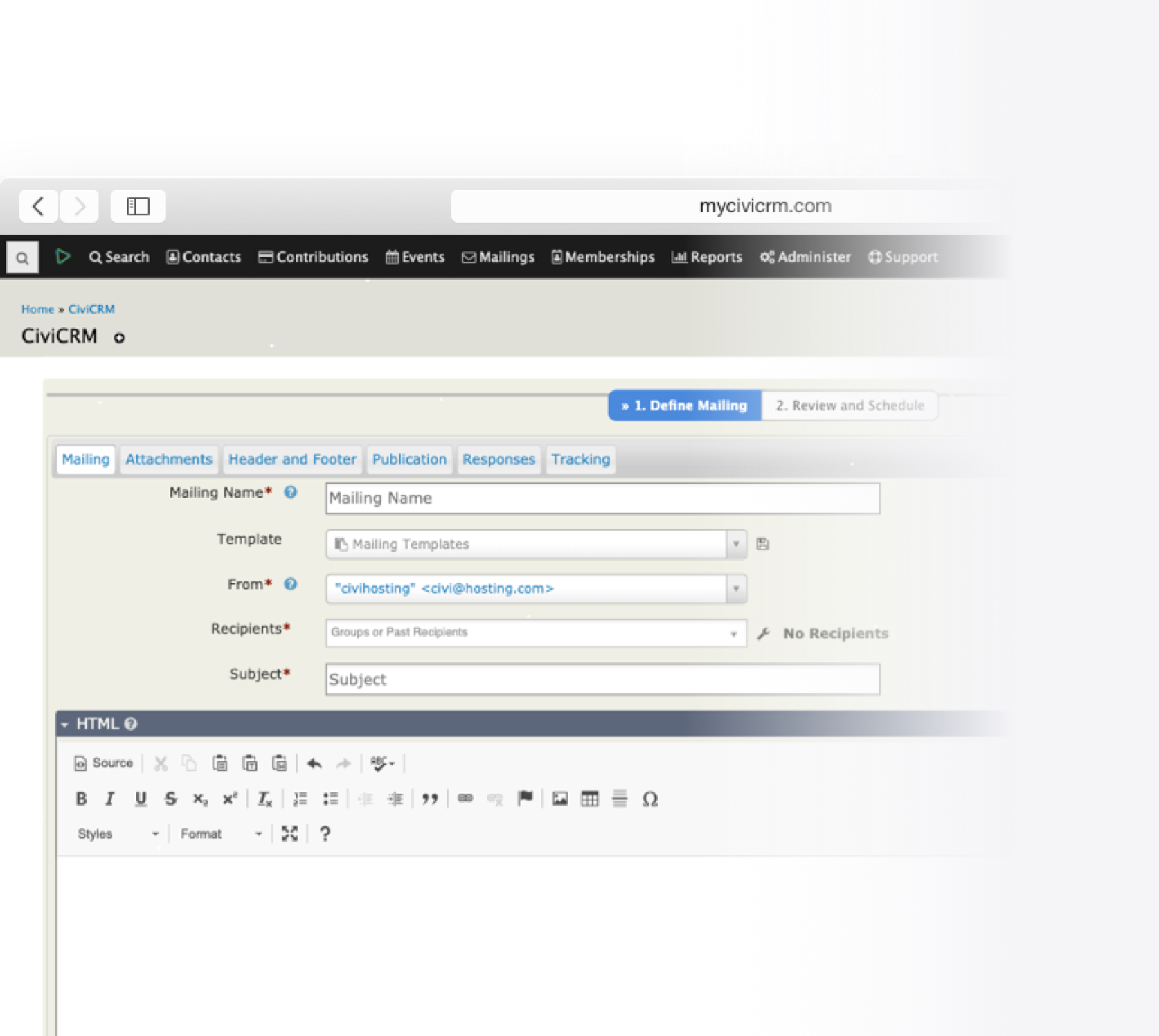Toggle Italic formatting

[109, 799]
